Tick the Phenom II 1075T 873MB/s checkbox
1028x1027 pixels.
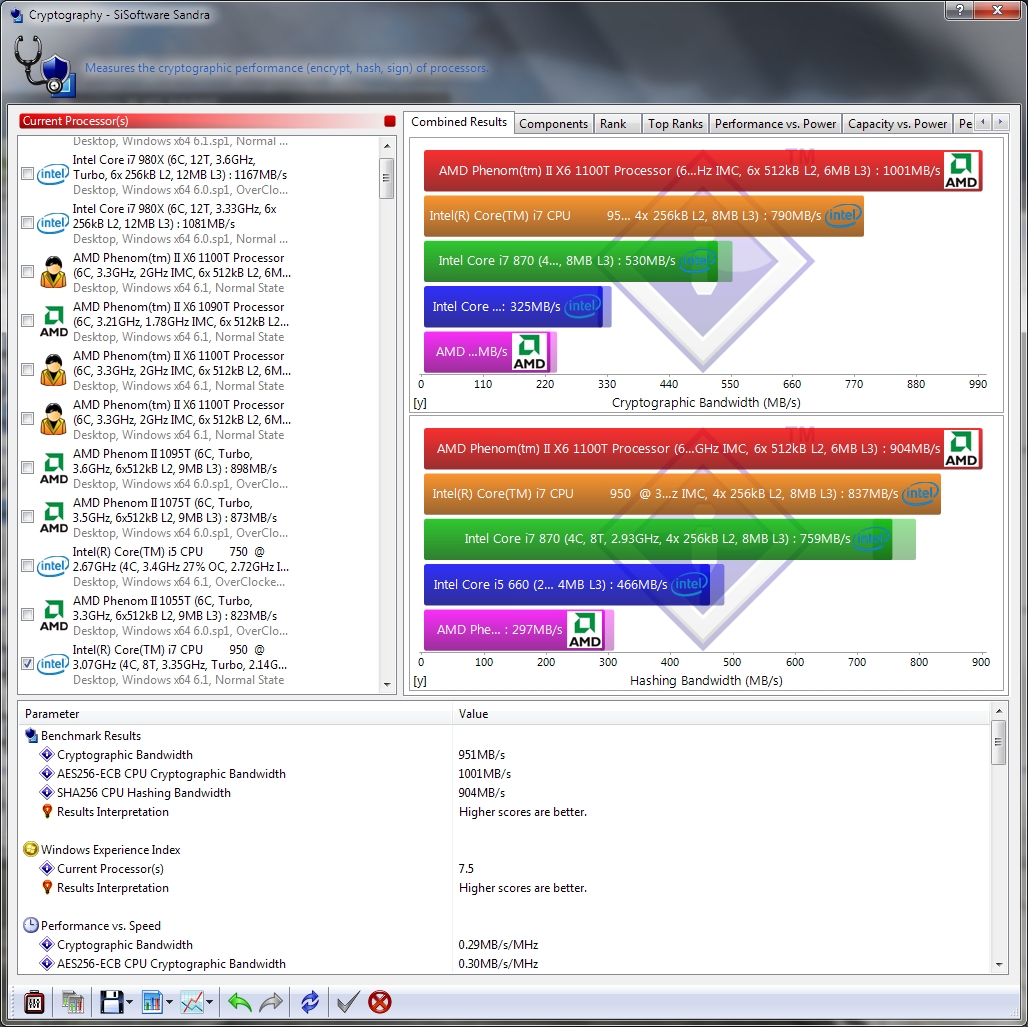(x=28, y=517)
